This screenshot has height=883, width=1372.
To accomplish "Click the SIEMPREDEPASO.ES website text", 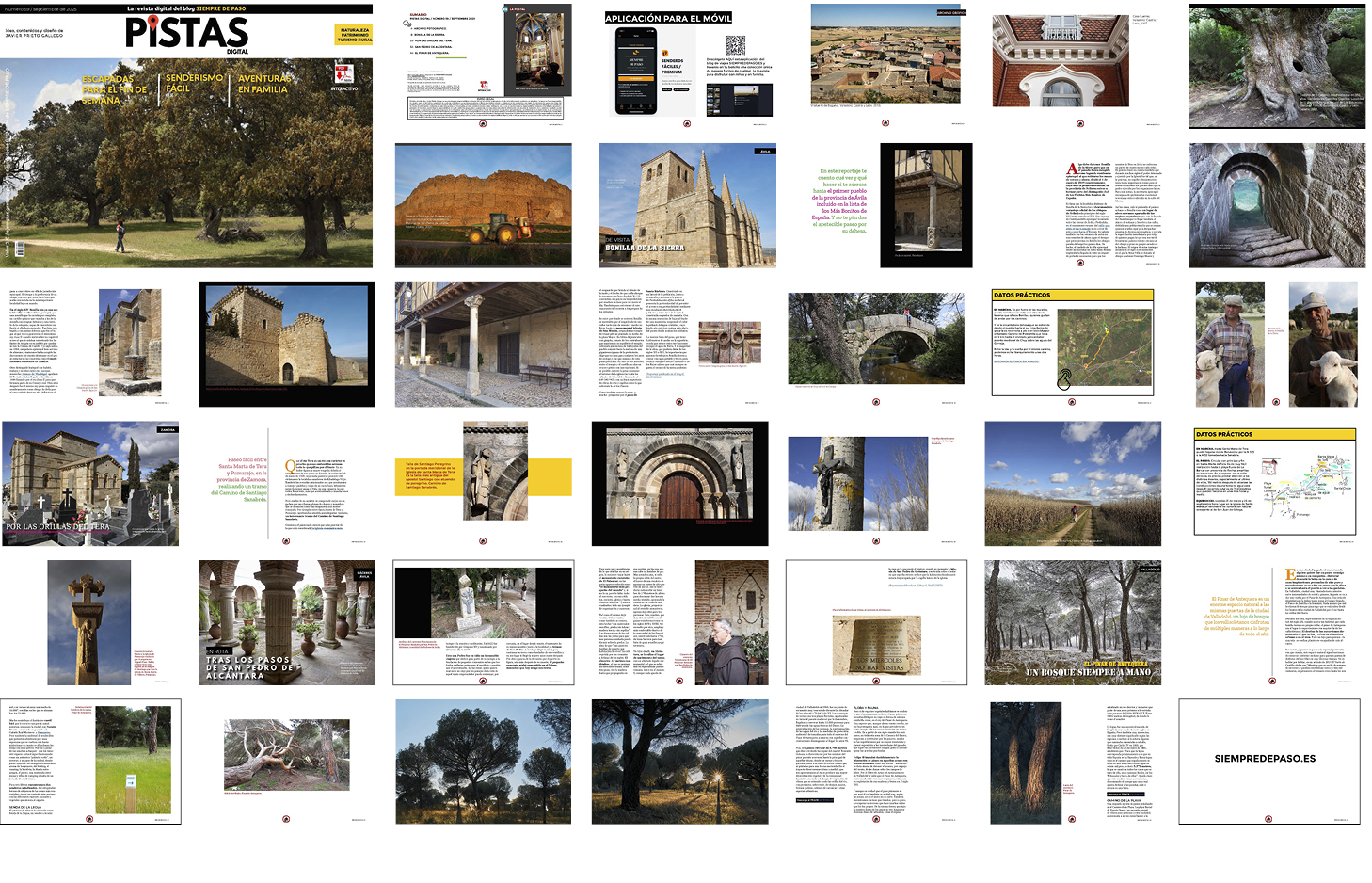I will (1265, 758).
